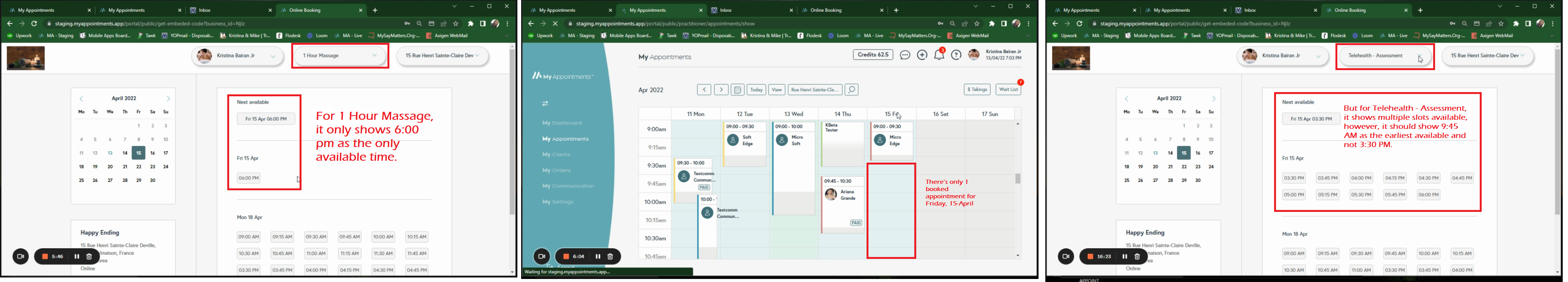Open the help question mark icon
This screenshot has width=1568, height=282.
(956, 55)
